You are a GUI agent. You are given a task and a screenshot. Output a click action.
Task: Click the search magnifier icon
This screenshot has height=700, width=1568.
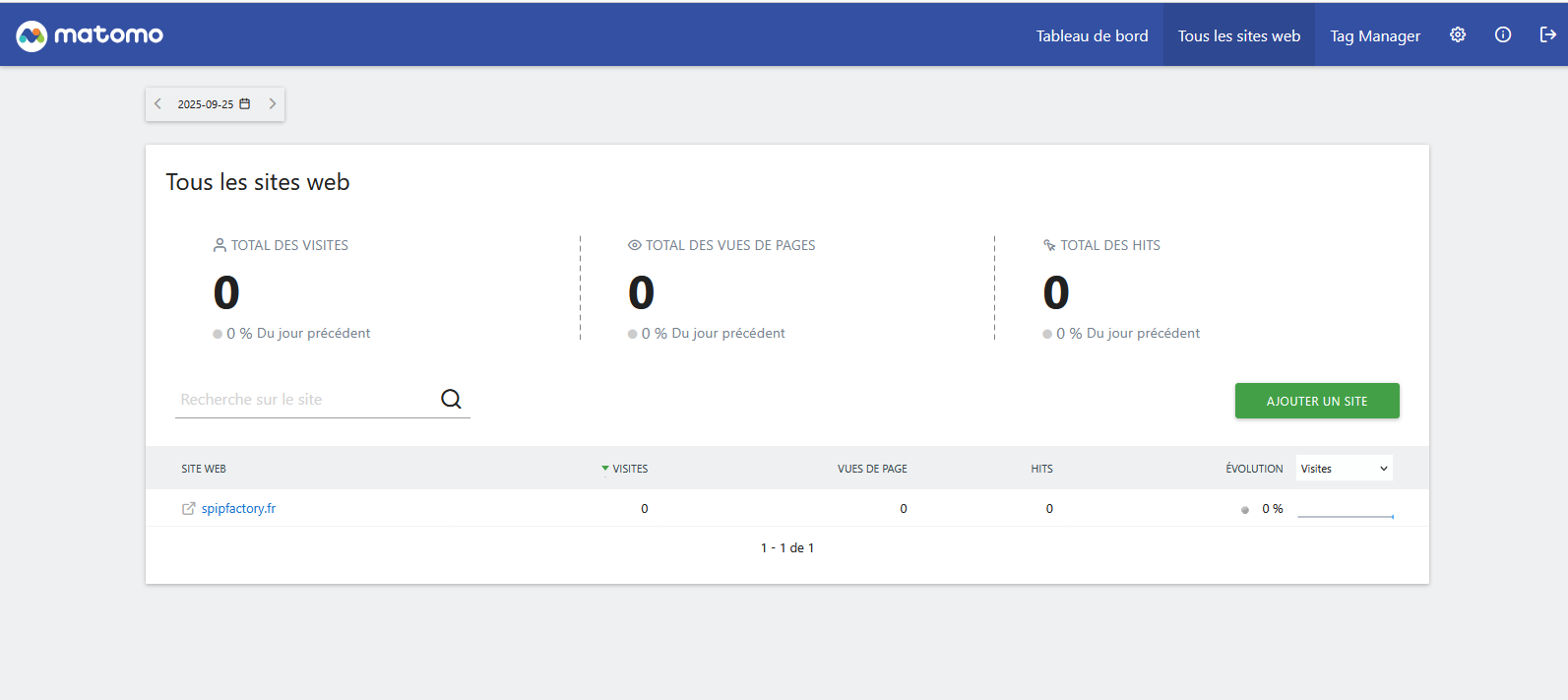click(x=451, y=399)
